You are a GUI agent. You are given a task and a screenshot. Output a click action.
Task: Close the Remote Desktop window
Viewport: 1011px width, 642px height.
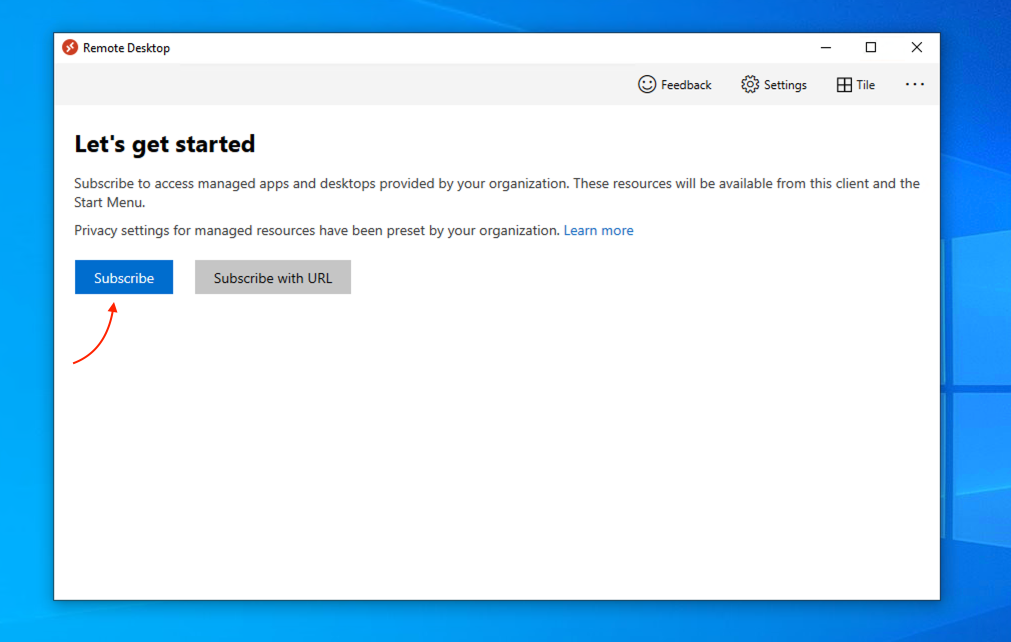(916, 48)
